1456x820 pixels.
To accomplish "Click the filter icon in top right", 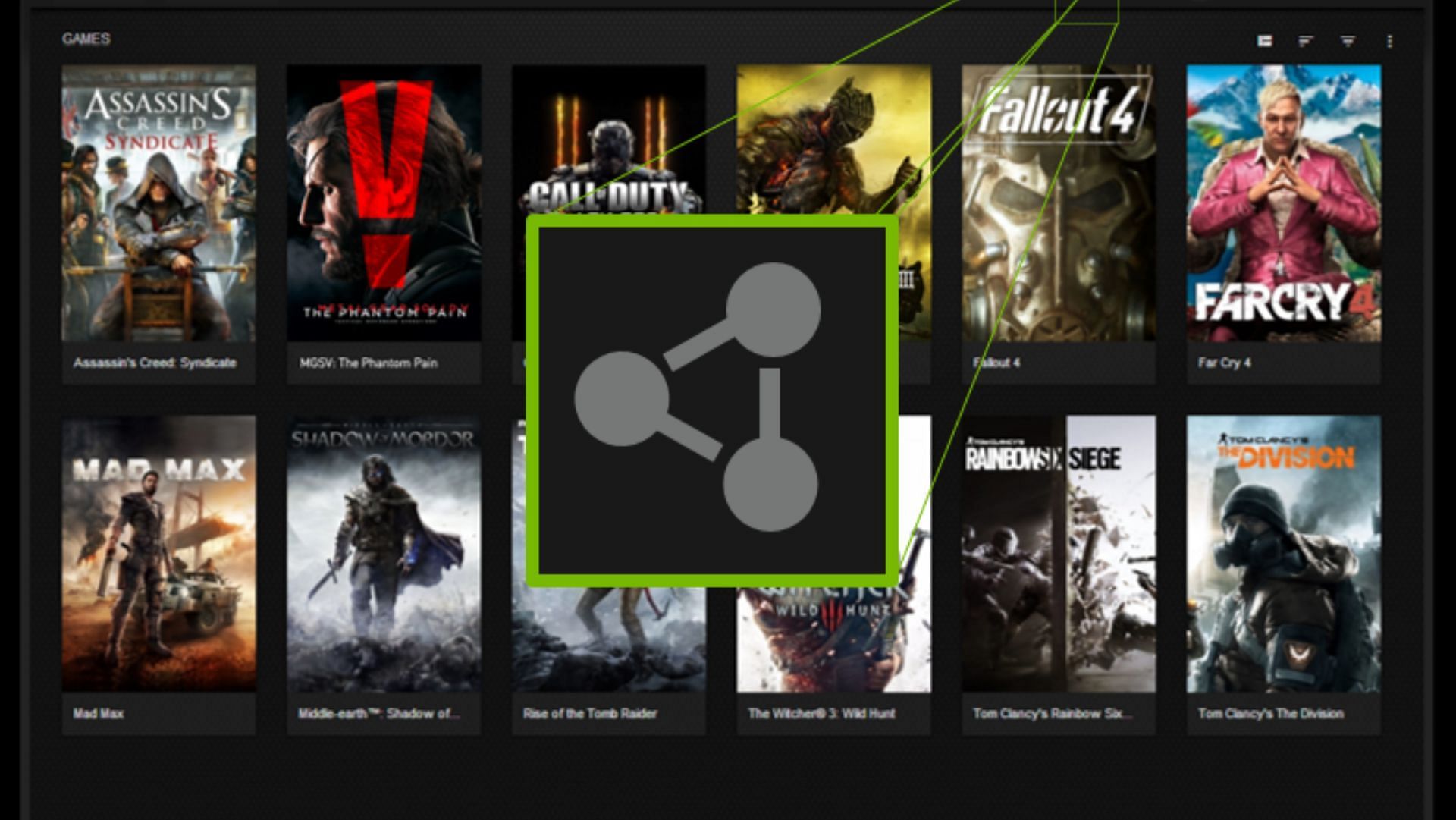I will (x=1346, y=40).
